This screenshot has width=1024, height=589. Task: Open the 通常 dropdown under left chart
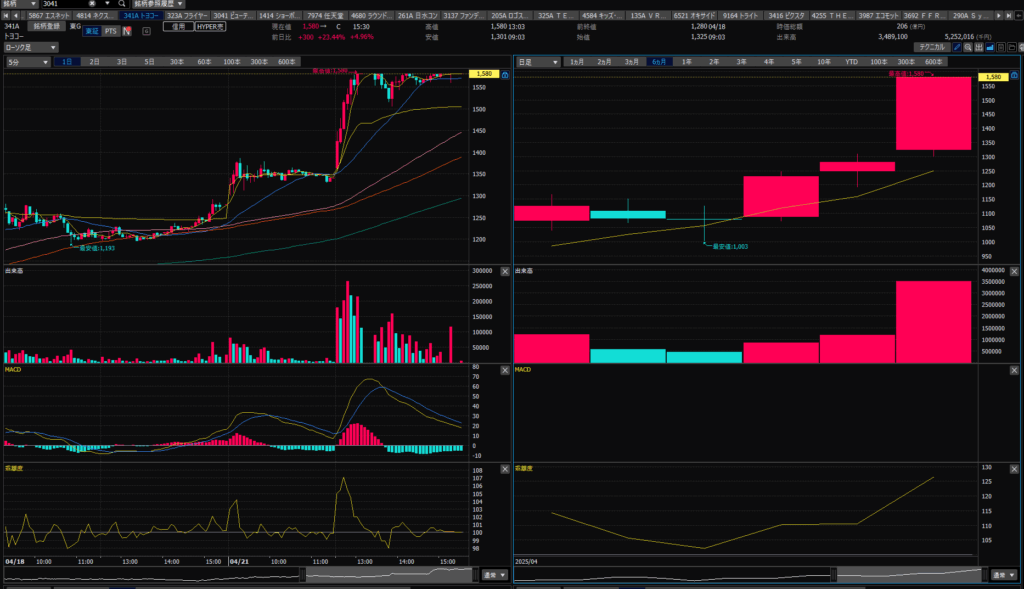(x=494, y=575)
